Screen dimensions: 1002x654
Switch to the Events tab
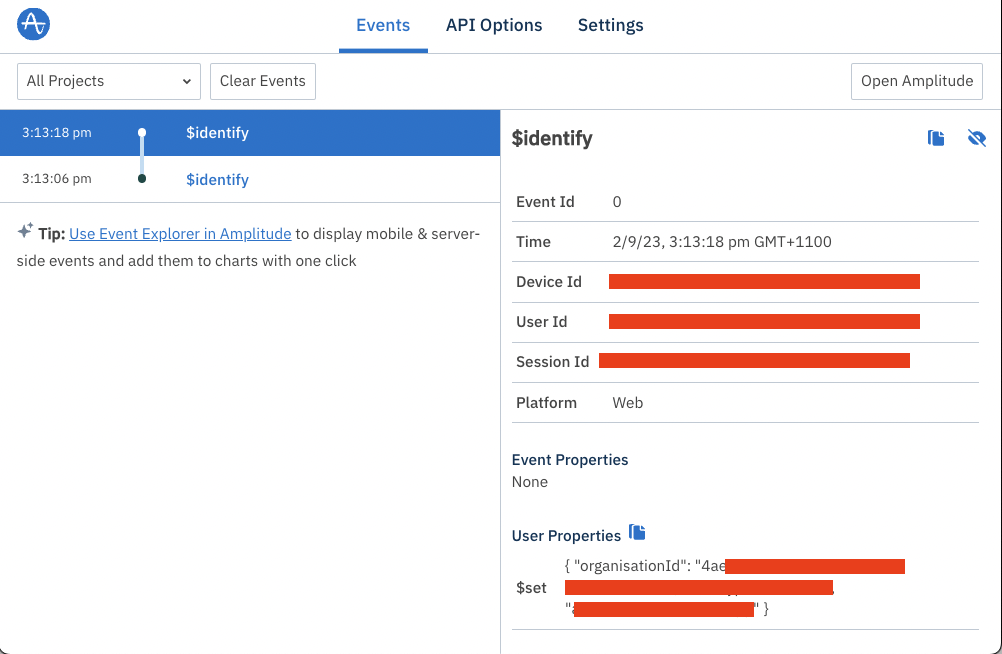click(383, 26)
